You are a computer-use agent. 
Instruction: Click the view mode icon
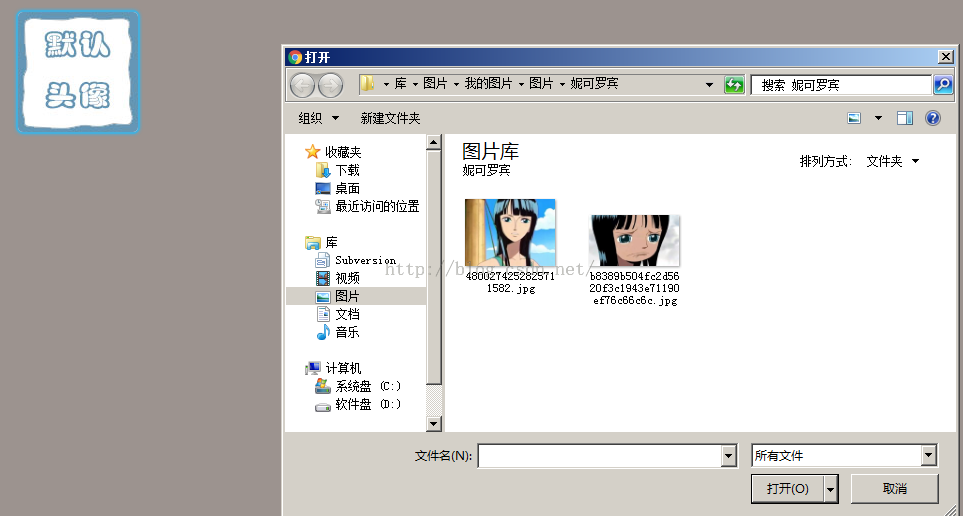854,118
